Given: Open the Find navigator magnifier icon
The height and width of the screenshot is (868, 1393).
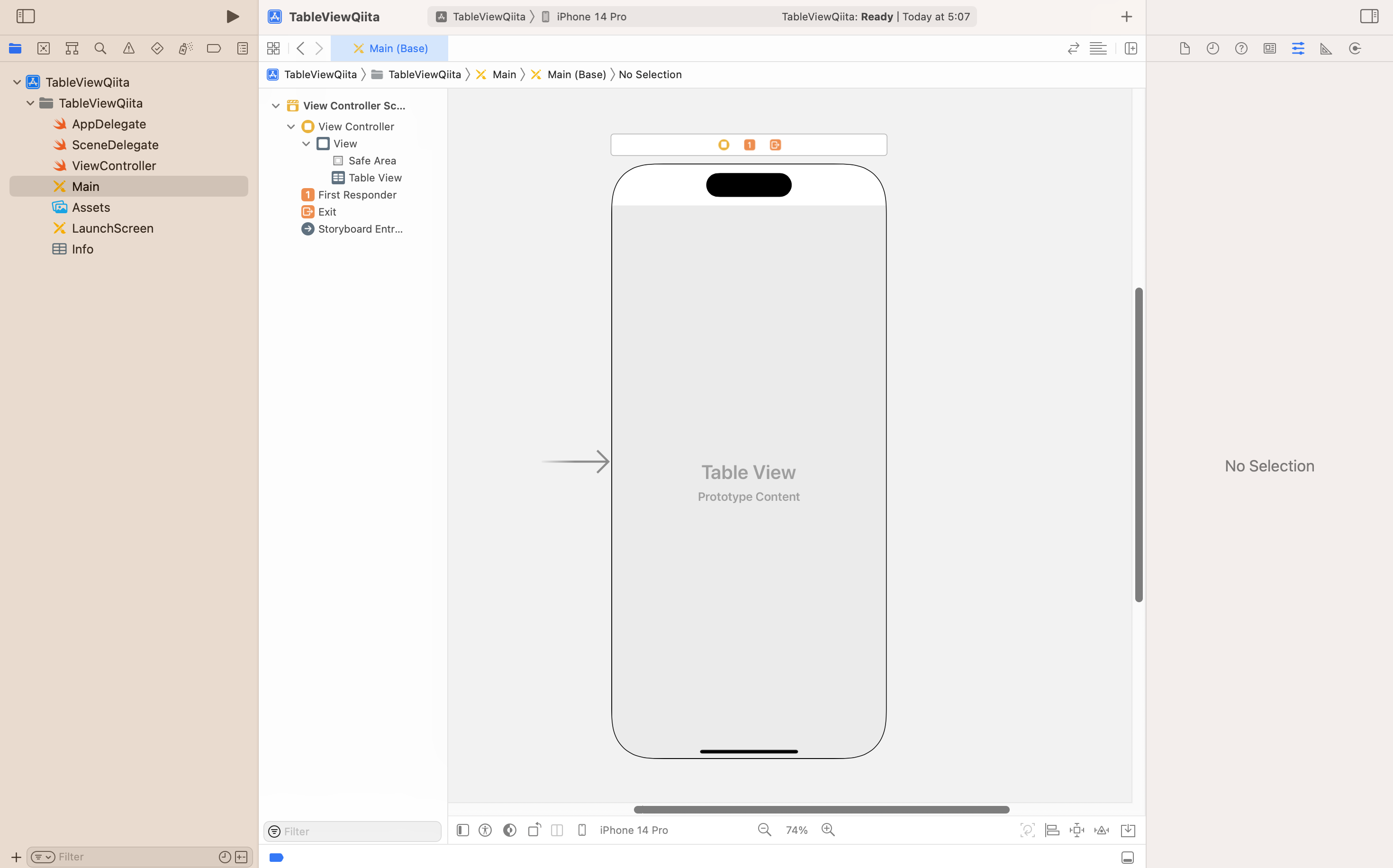Looking at the screenshot, I should (x=100, y=49).
